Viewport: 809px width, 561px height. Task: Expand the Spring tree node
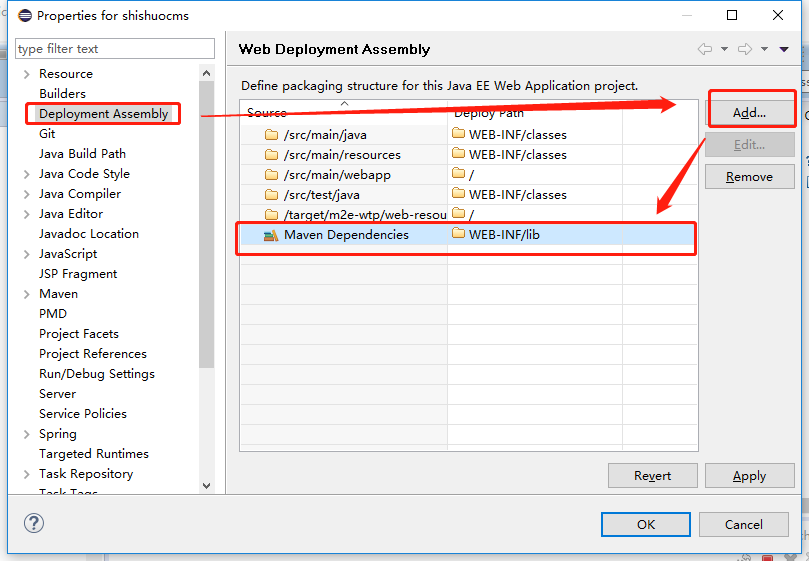(x=27, y=435)
